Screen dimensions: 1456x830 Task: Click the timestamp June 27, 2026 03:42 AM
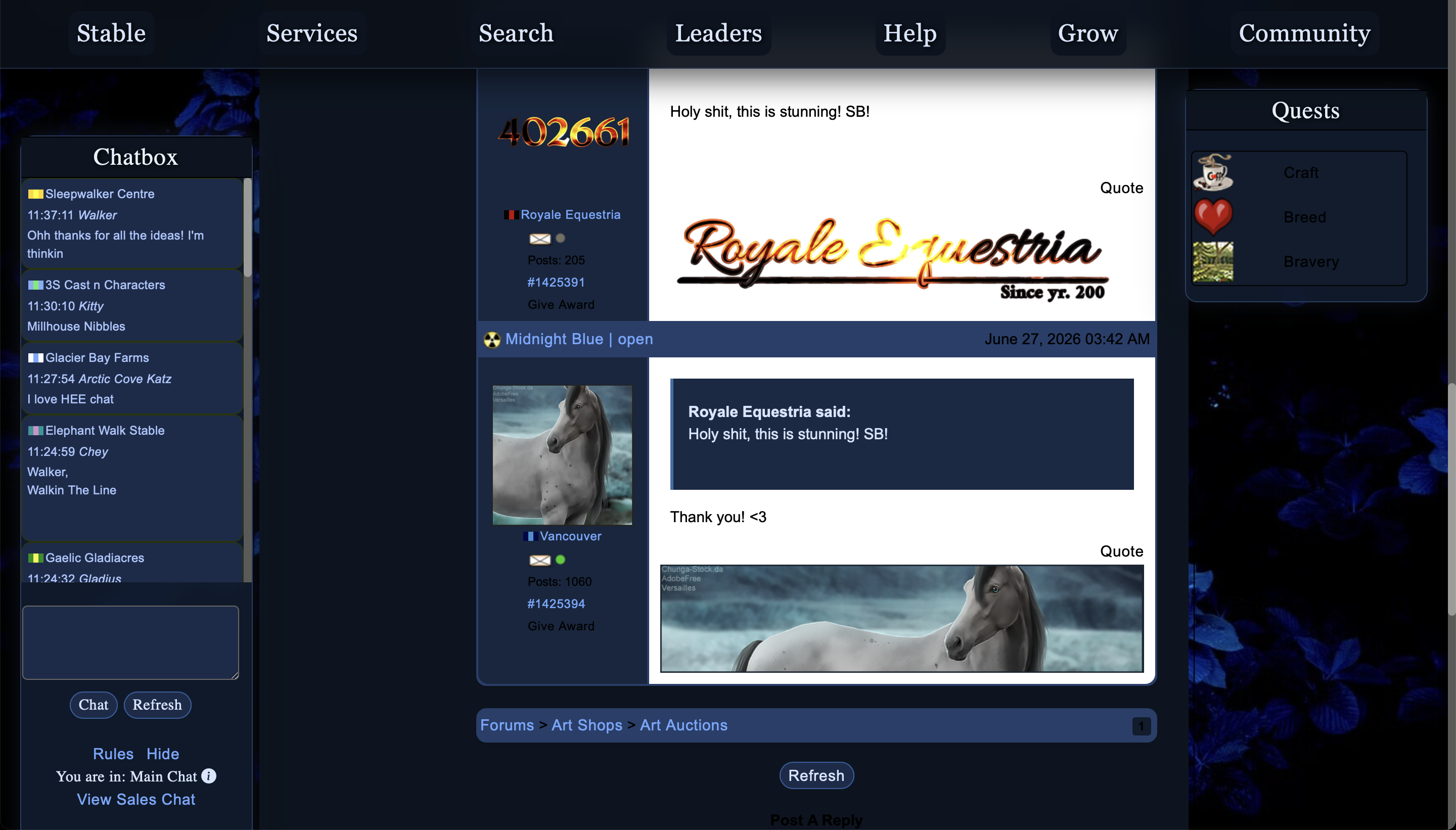[1067, 339]
